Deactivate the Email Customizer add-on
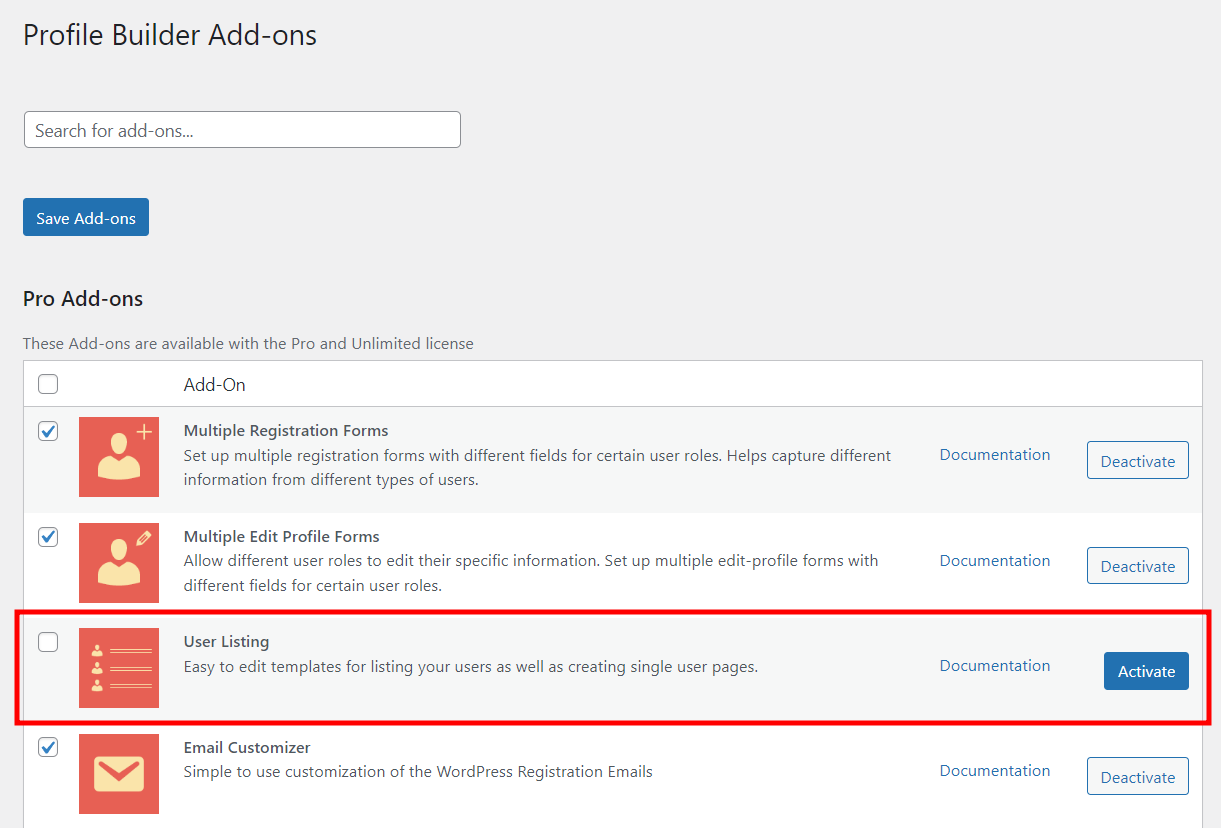 (1138, 777)
